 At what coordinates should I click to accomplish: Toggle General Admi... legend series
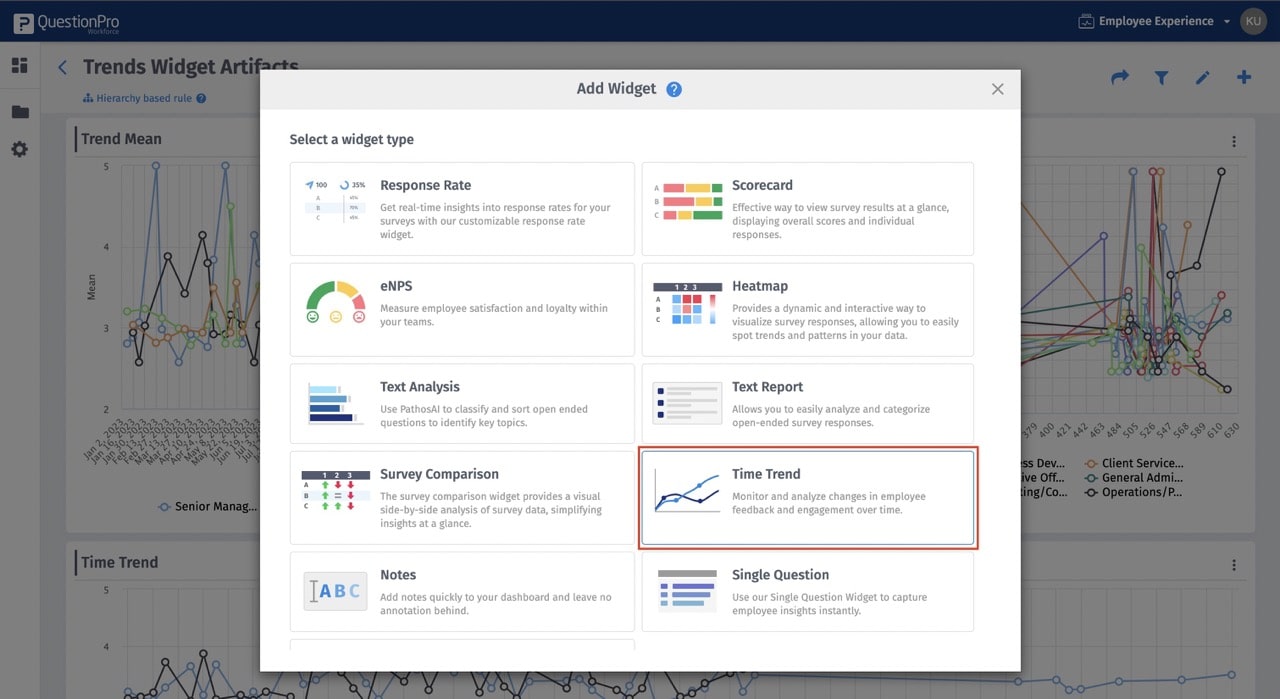(1134, 478)
